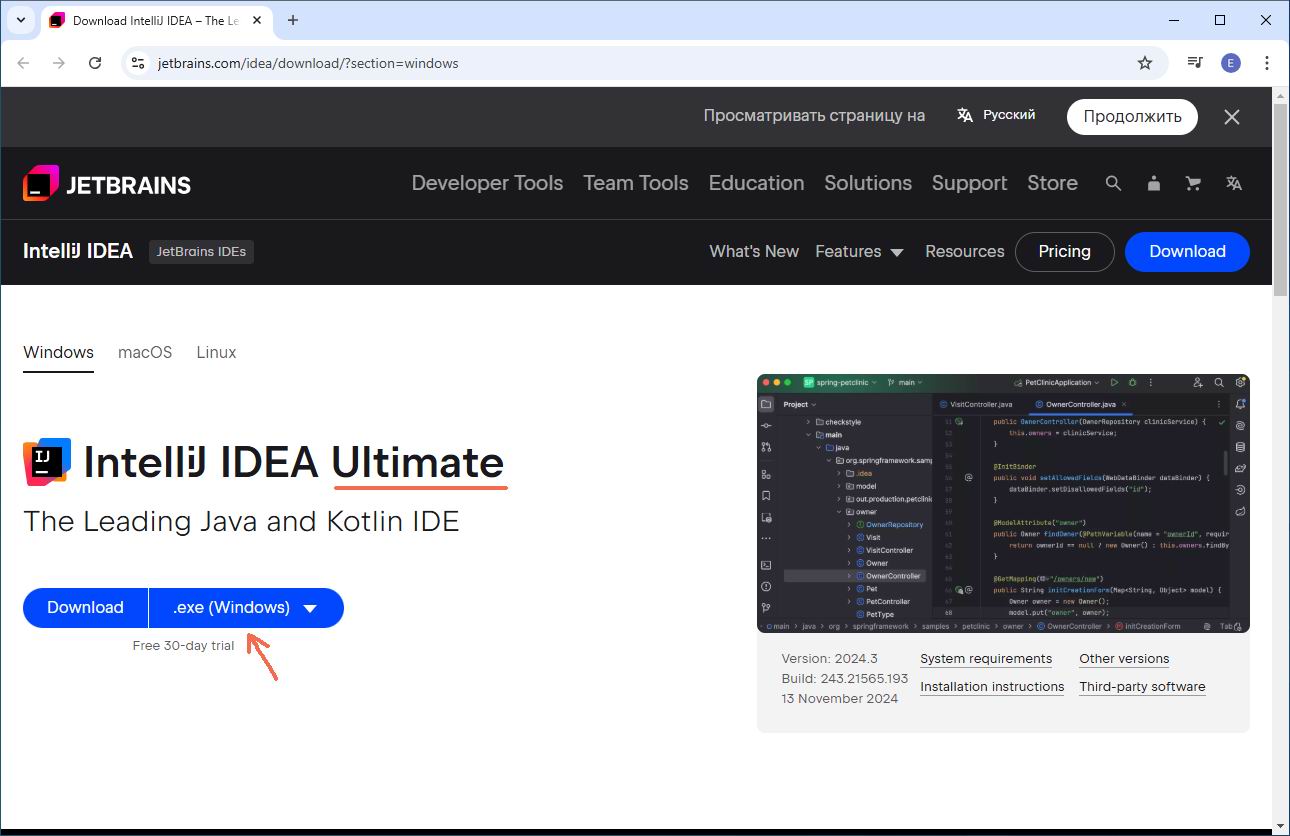Open the System requirements link

pos(985,659)
